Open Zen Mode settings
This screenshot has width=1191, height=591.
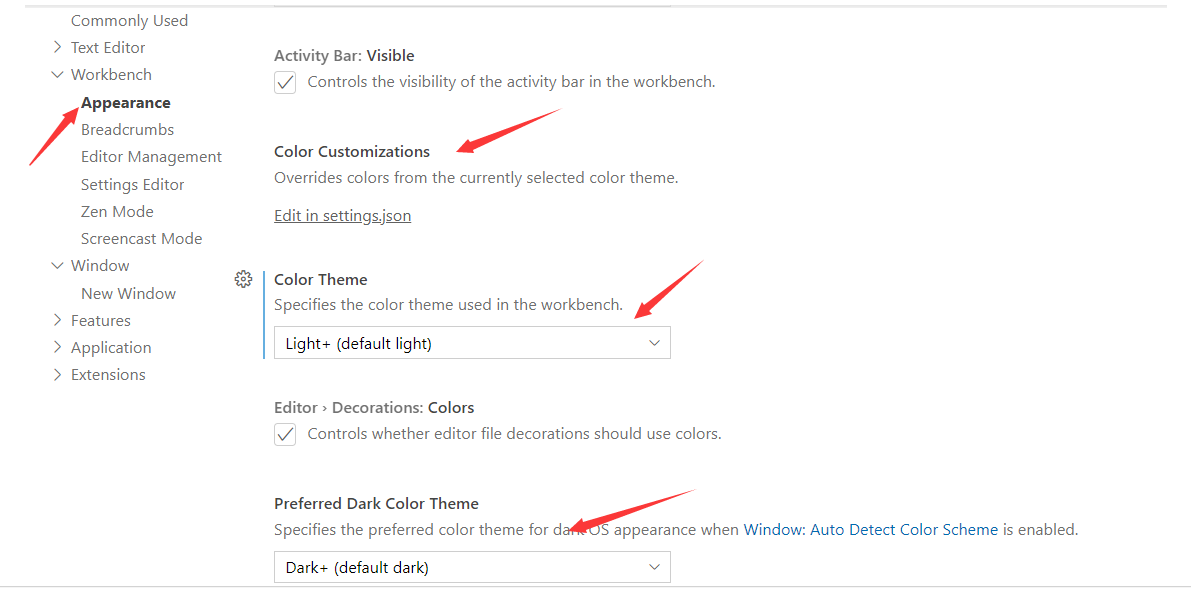[117, 211]
